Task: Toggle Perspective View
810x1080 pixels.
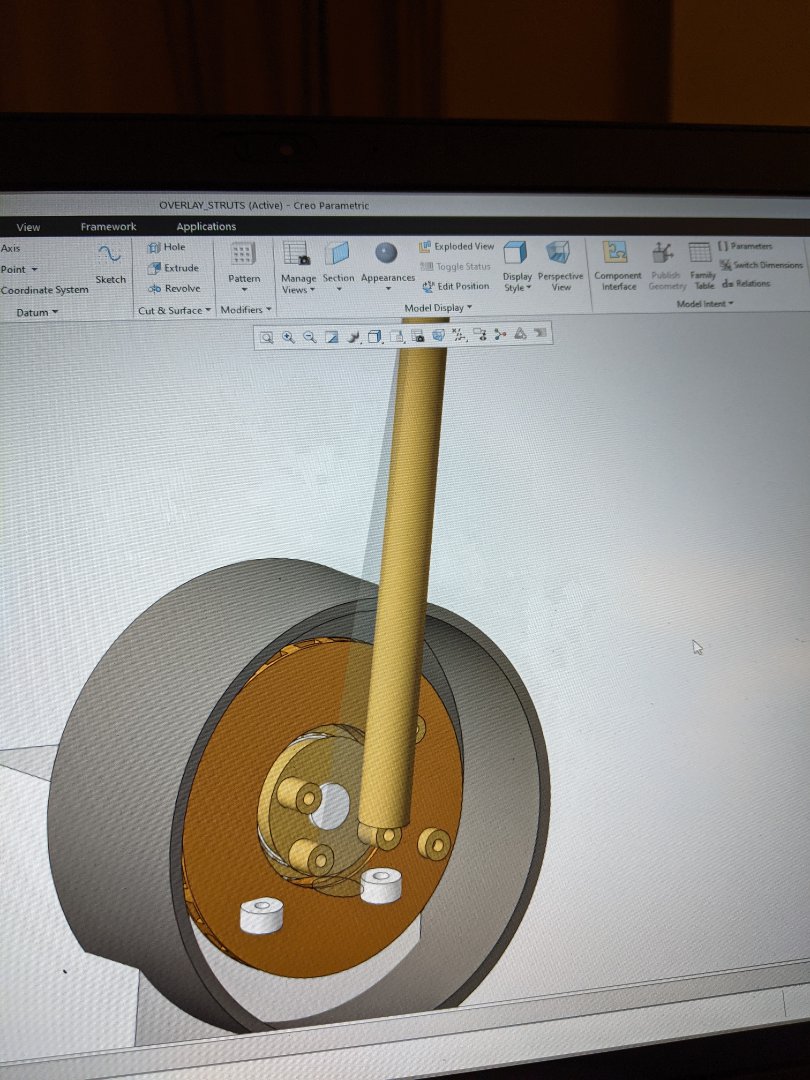Action: [x=560, y=266]
